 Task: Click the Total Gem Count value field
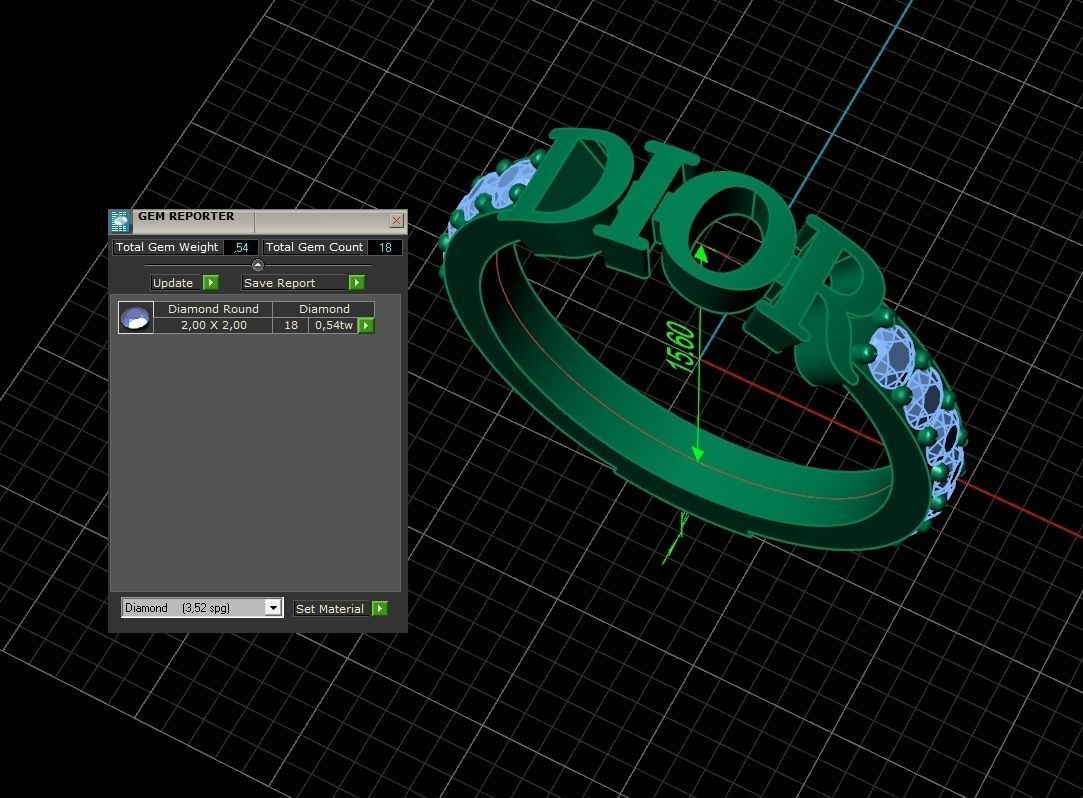(x=385, y=247)
